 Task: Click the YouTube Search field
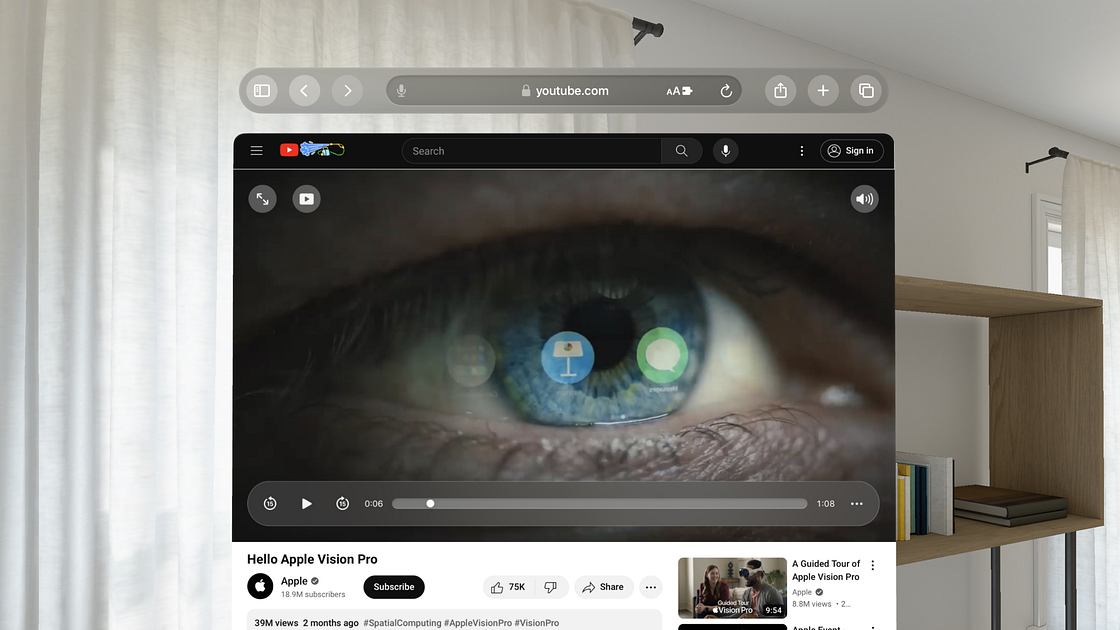[x=531, y=151]
